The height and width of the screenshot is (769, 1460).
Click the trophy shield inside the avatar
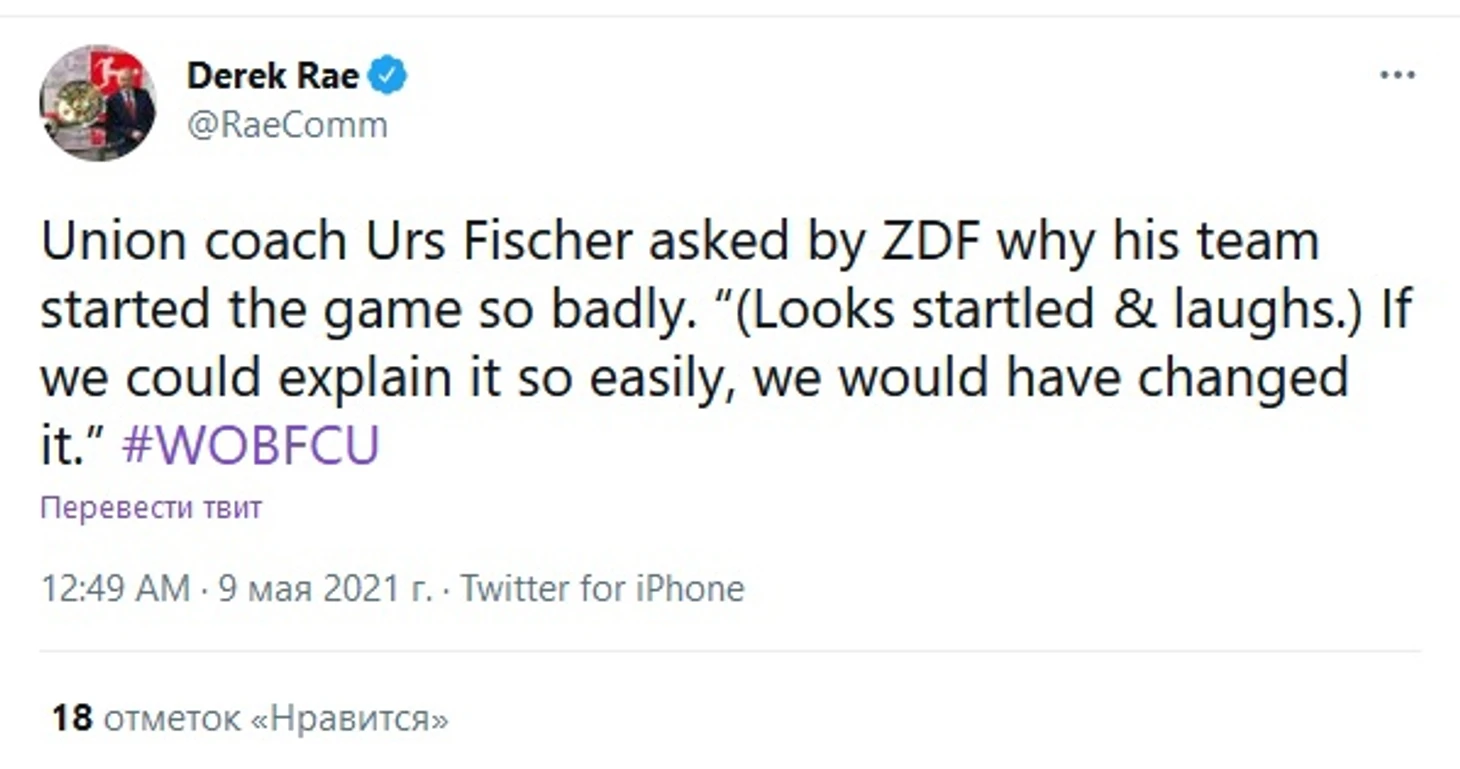(x=75, y=104)
